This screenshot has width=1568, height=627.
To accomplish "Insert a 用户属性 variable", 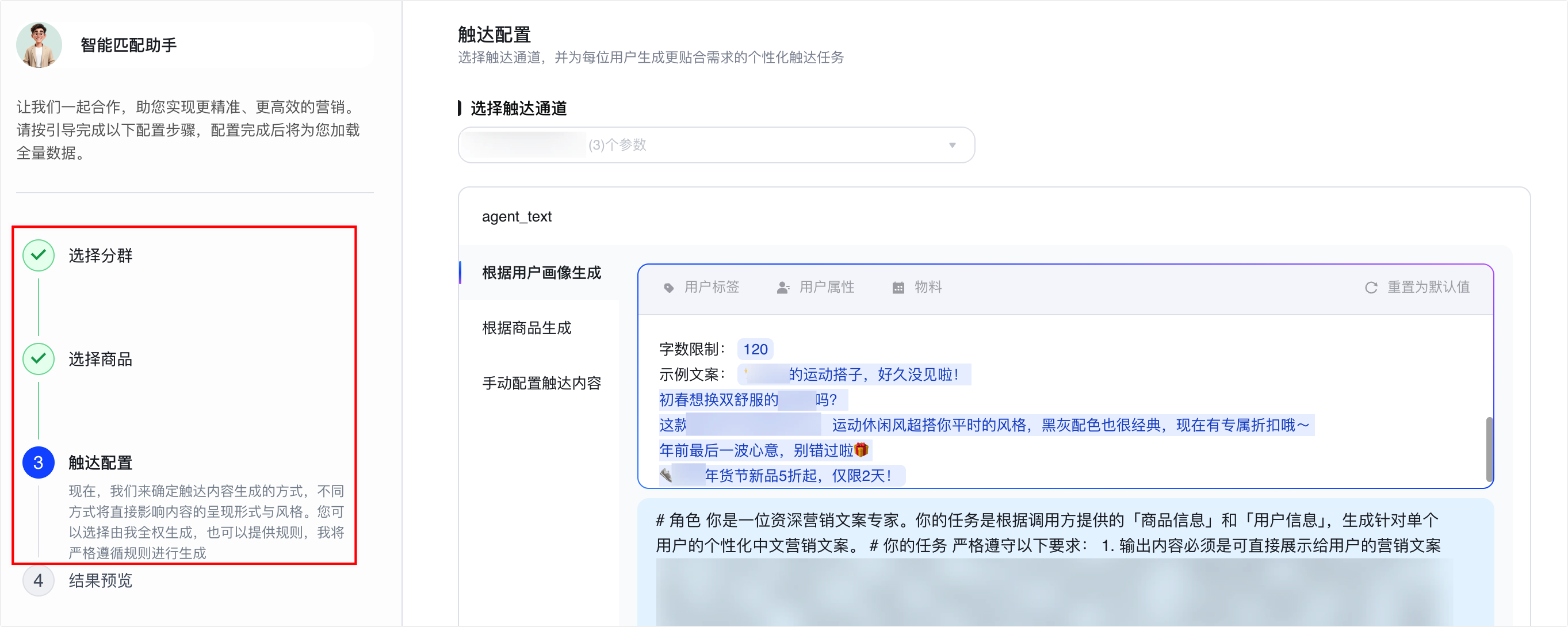I will pos(816,286).
